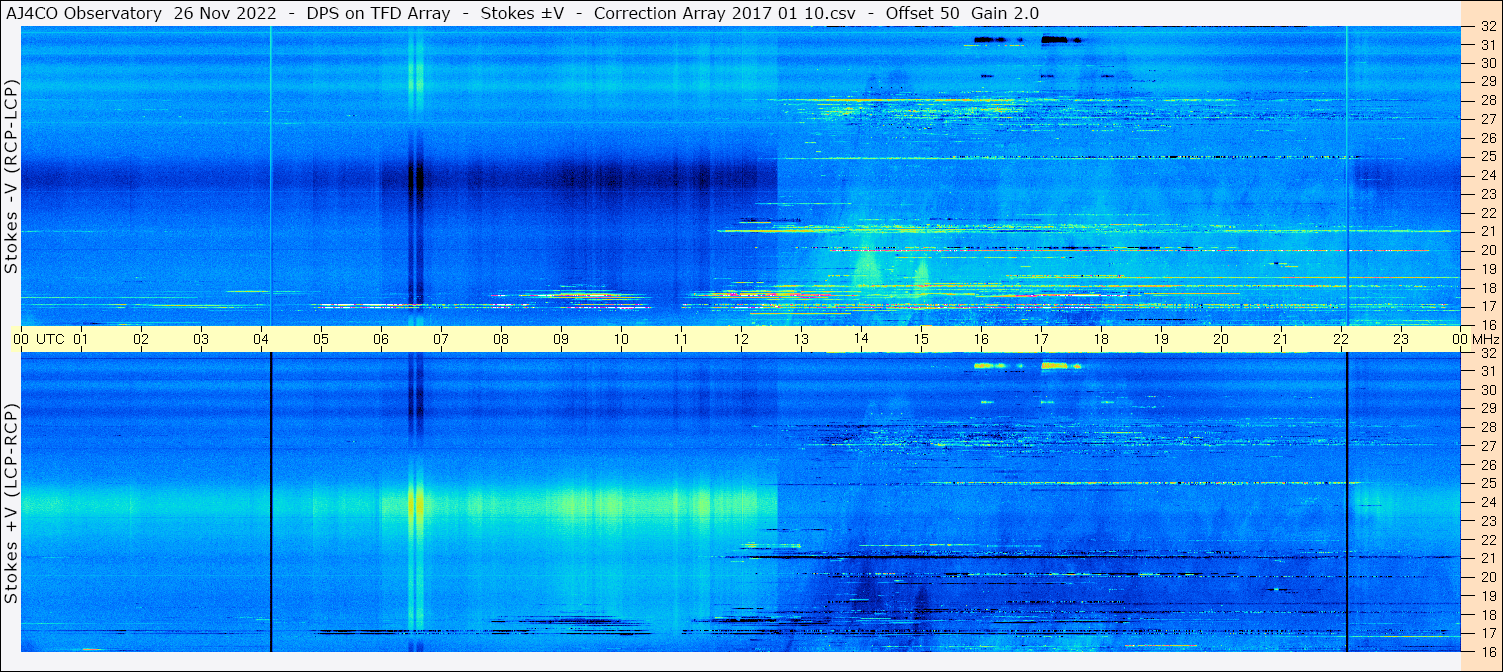Click the 13 hour tick on the time axis
This screenshot has width=1503, height=672.
click(x=801, y=339)
